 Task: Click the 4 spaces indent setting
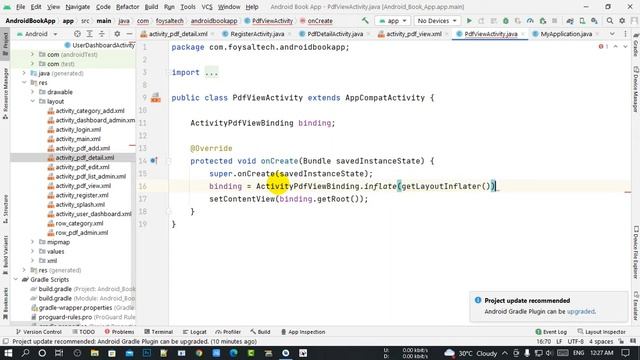pos(601,341)
